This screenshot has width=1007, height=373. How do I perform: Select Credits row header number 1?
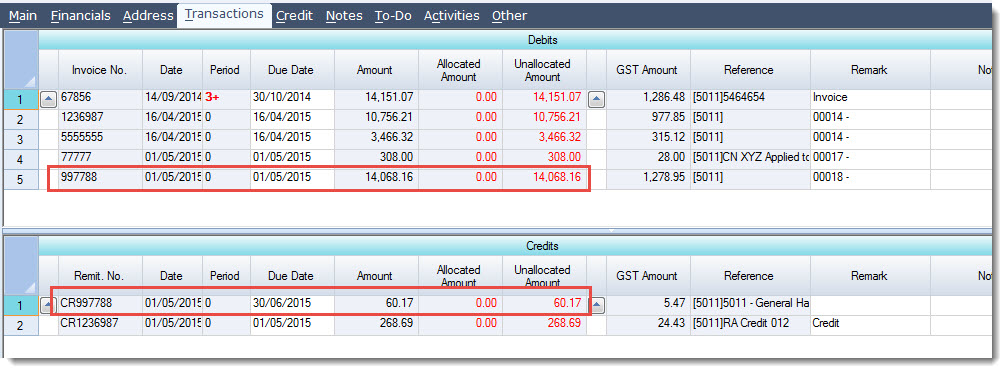21,305
